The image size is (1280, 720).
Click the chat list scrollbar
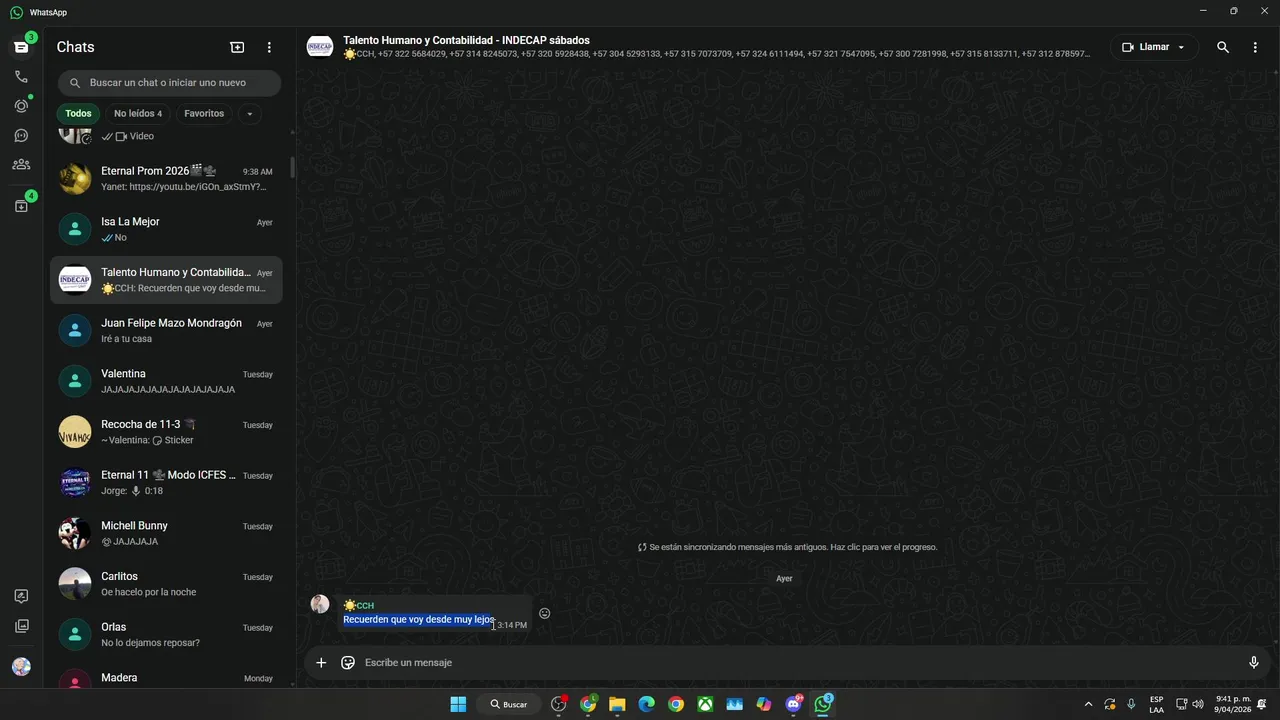pyautogui.click(x=292, y=167)
